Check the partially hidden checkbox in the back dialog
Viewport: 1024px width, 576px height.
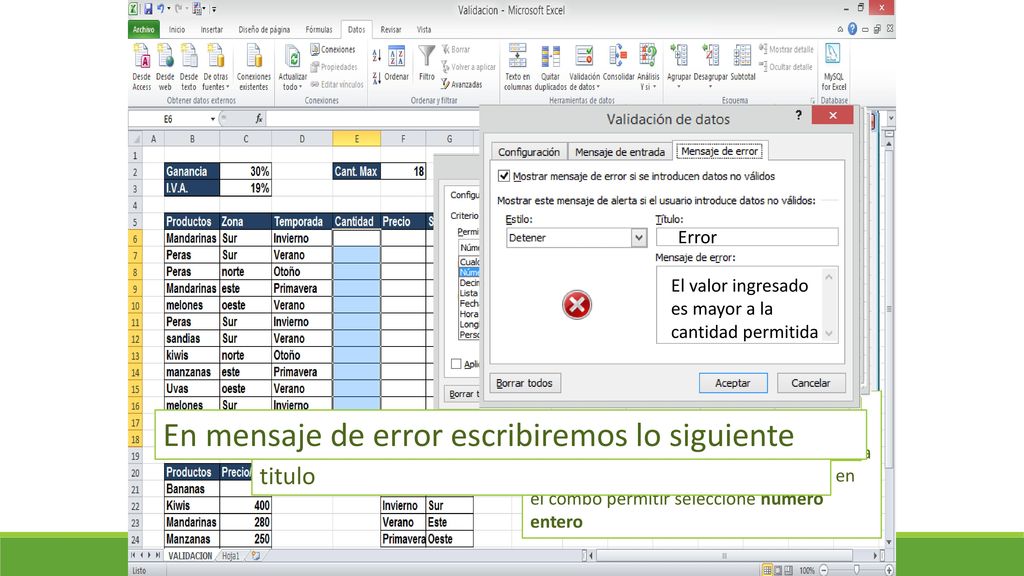coord(456,364)
